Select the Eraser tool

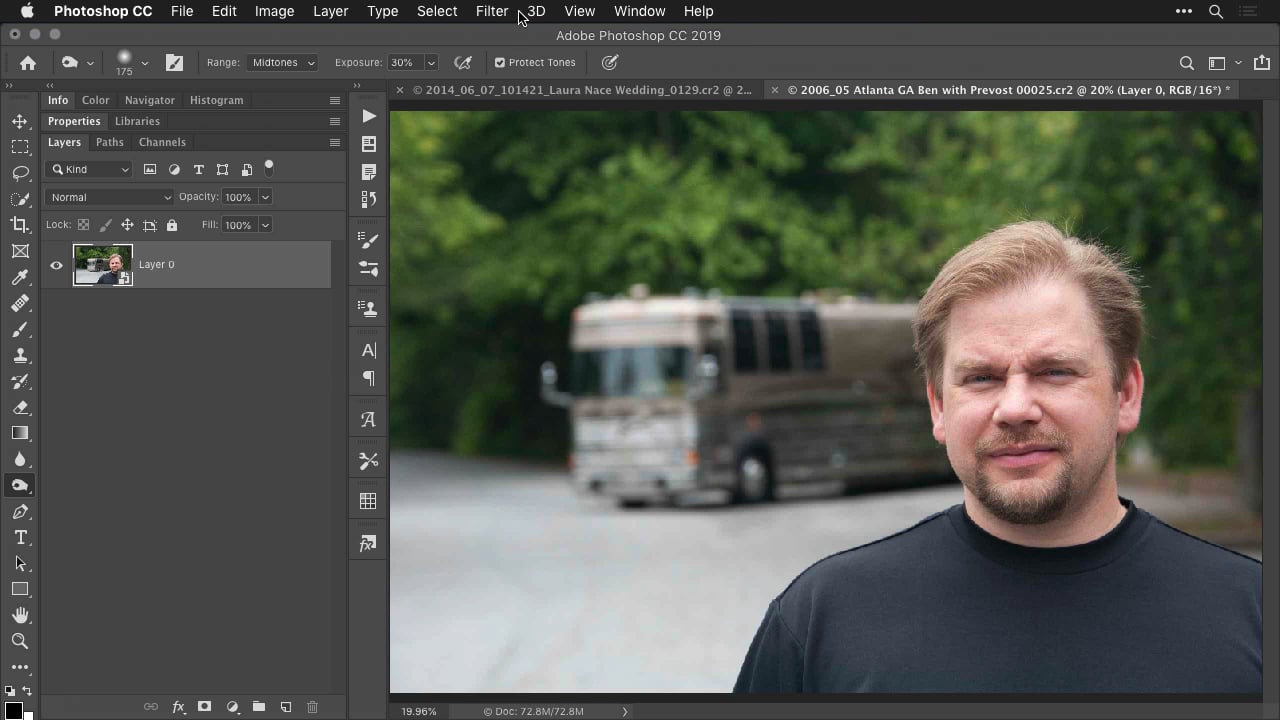point(20,407)
